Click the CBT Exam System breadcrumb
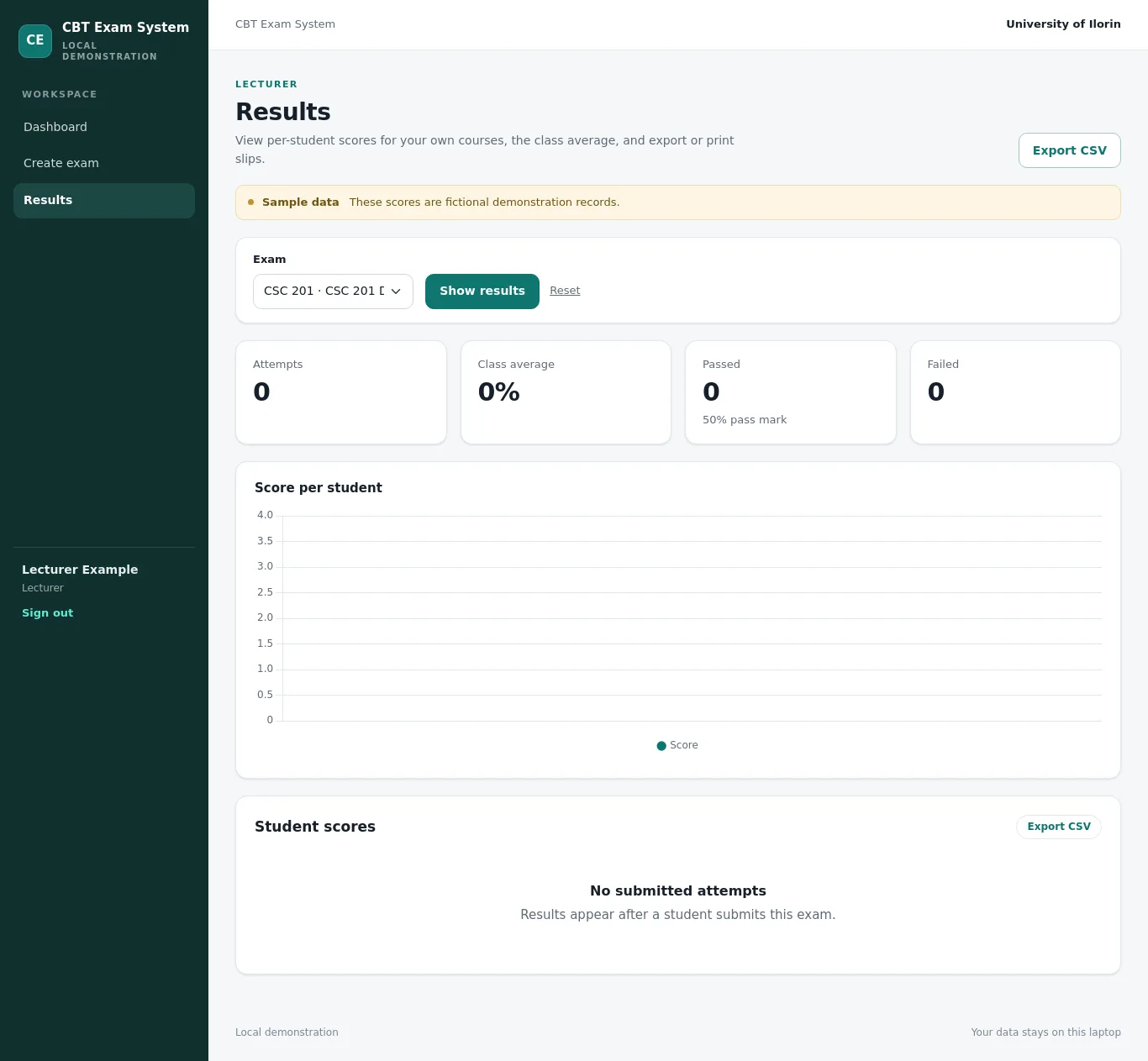The image size is (1148, 1061). click(x=285, y=24)
